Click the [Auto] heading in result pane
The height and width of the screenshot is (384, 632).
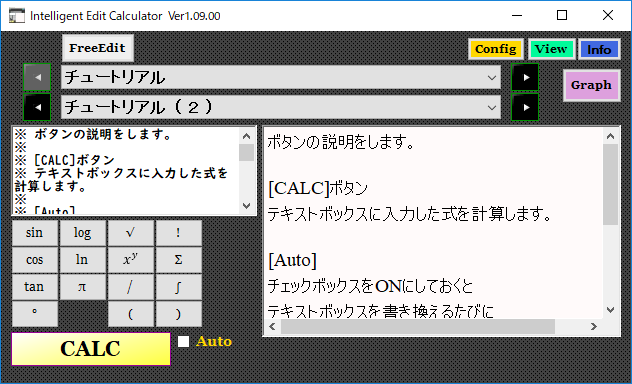[x=292, y=260]
